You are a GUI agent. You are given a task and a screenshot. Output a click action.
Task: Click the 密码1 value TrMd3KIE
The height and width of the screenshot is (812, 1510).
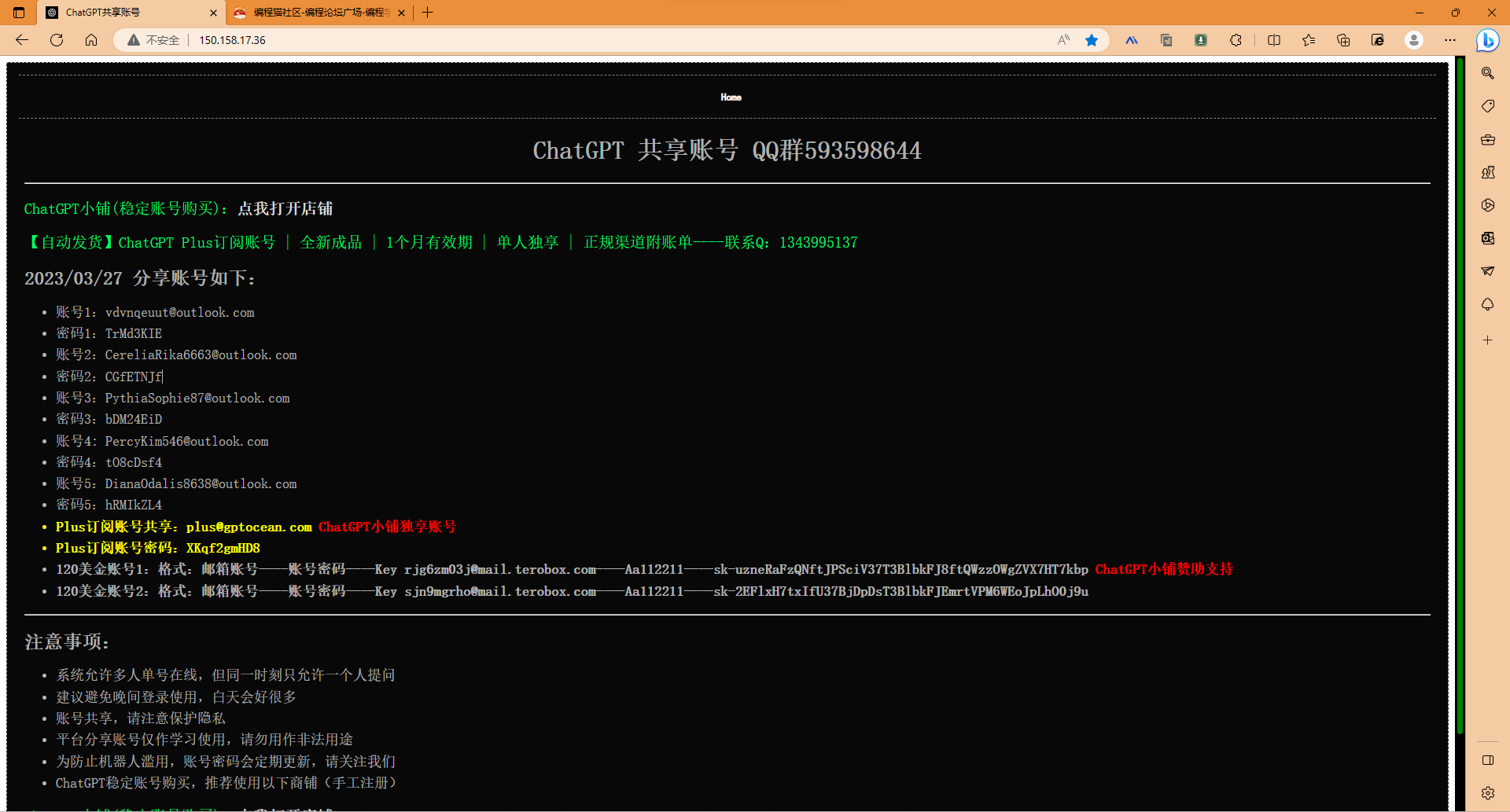click(x=134, y=333)
